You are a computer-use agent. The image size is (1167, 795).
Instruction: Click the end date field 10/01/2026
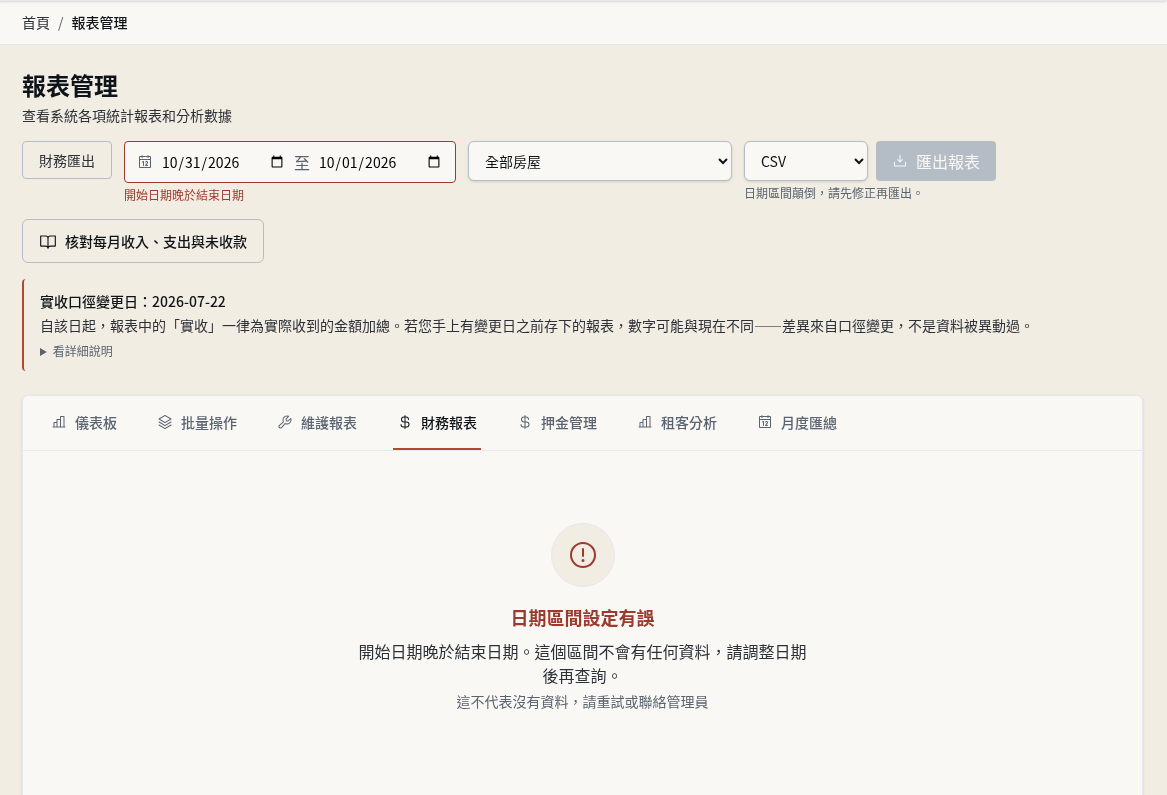[380, 162]
